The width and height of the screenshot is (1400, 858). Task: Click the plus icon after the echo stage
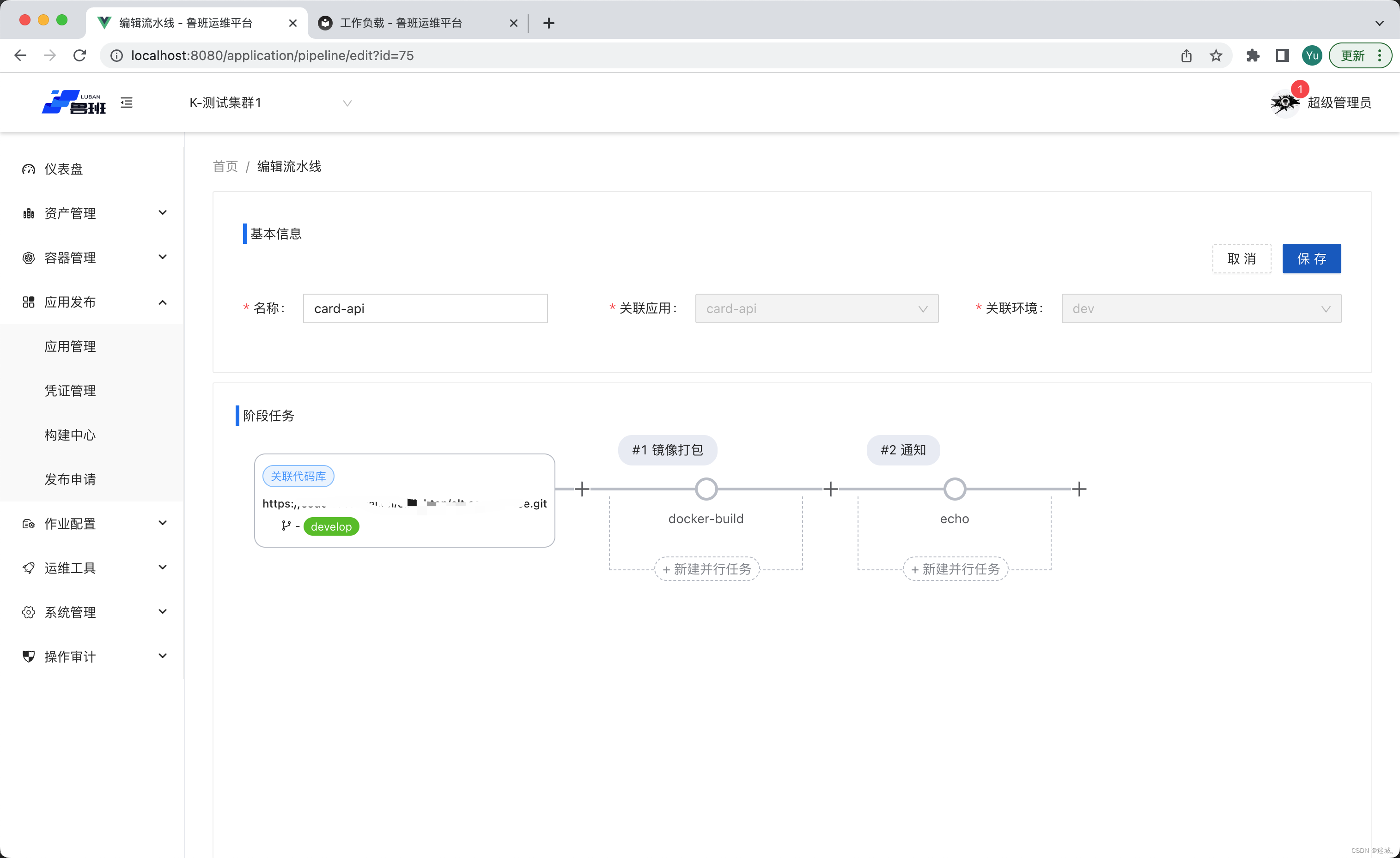1079,489
